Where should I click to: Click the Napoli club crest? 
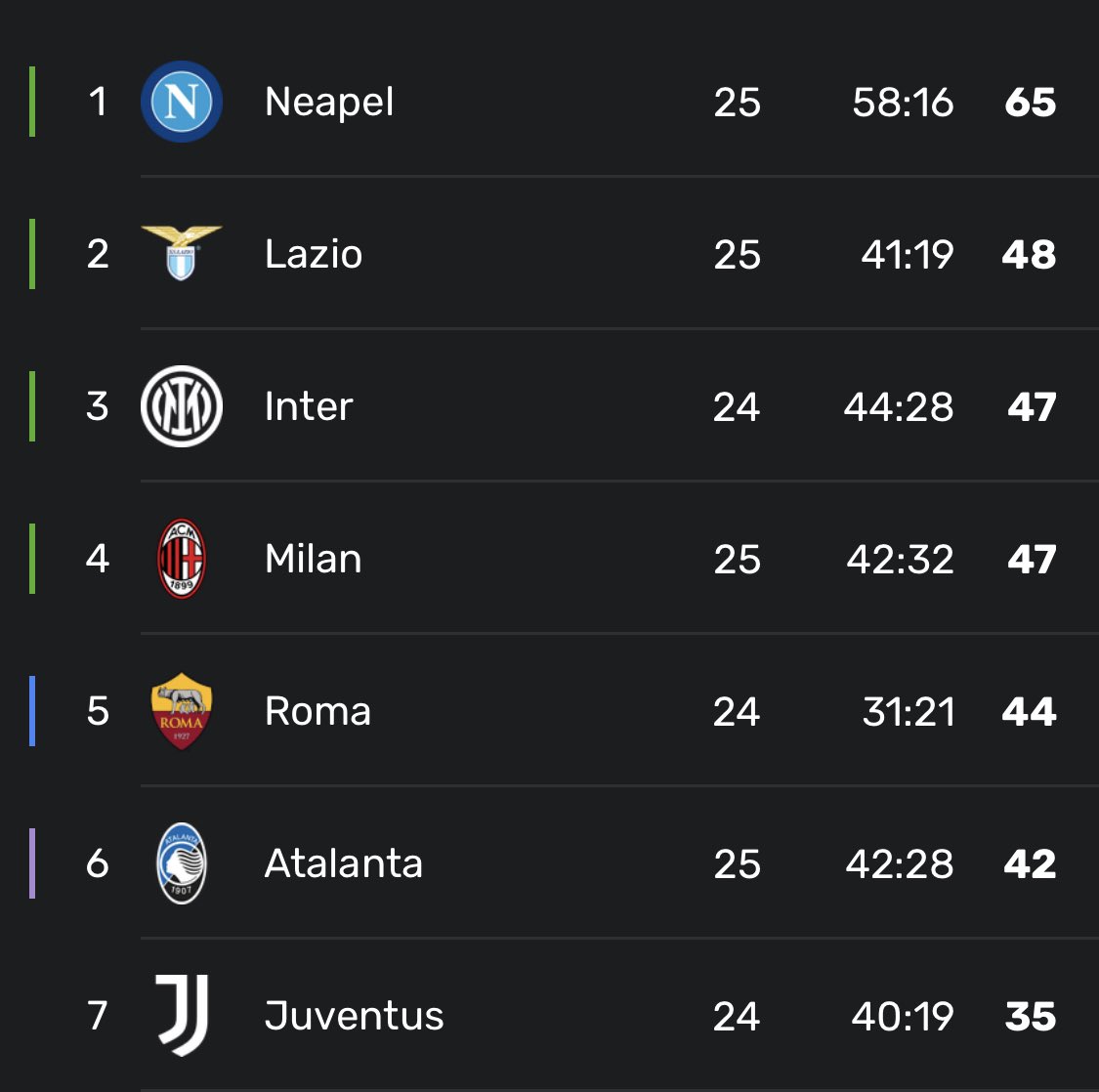(x=182, y=102)
